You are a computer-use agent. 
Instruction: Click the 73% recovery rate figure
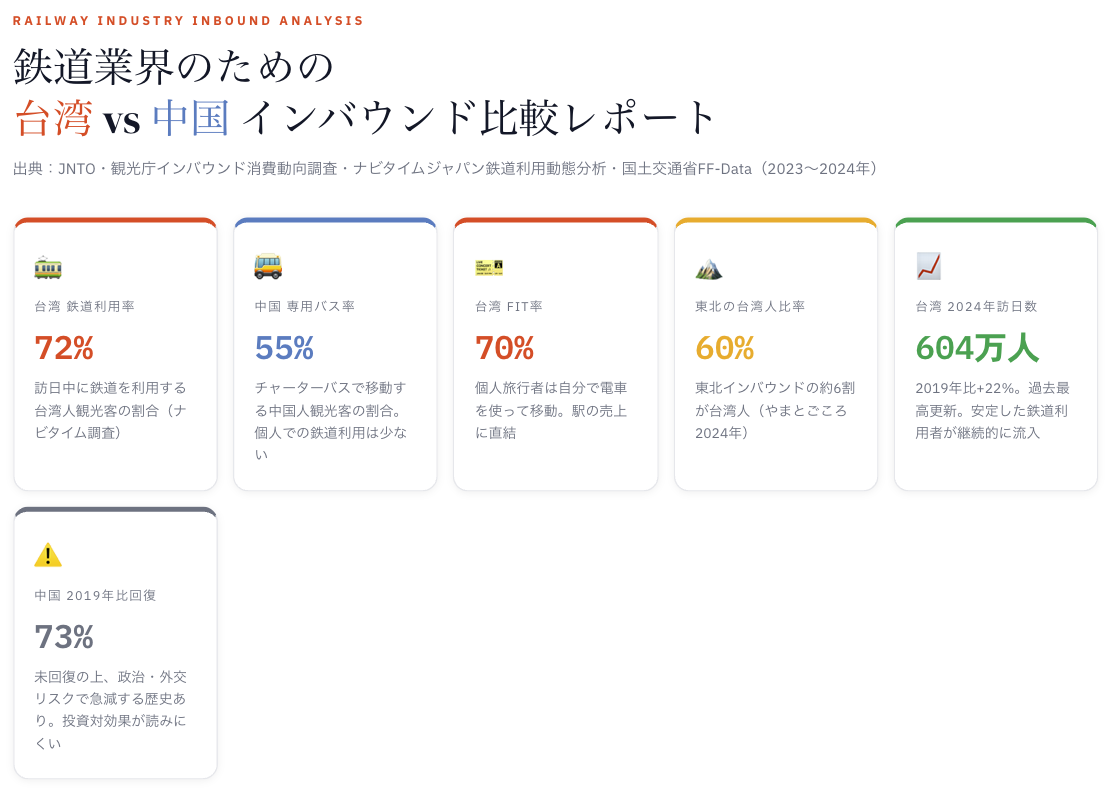click(64, 637)
